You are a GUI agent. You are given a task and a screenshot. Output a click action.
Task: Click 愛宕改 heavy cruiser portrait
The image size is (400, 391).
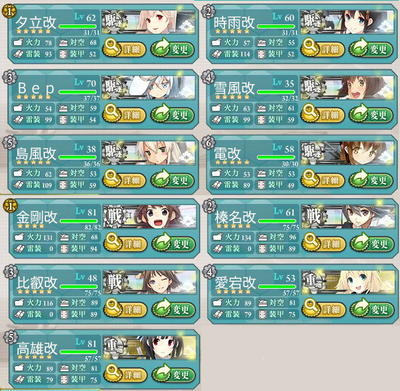coord(348,282)
